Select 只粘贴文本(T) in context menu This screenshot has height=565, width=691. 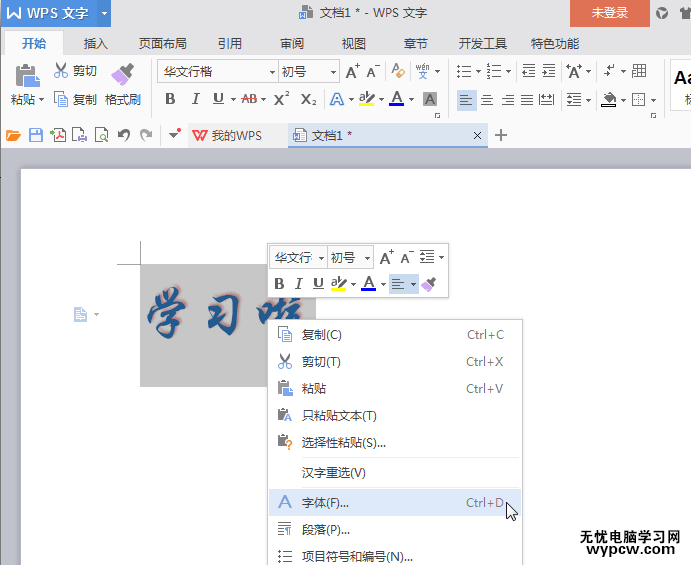pos(395,416)
